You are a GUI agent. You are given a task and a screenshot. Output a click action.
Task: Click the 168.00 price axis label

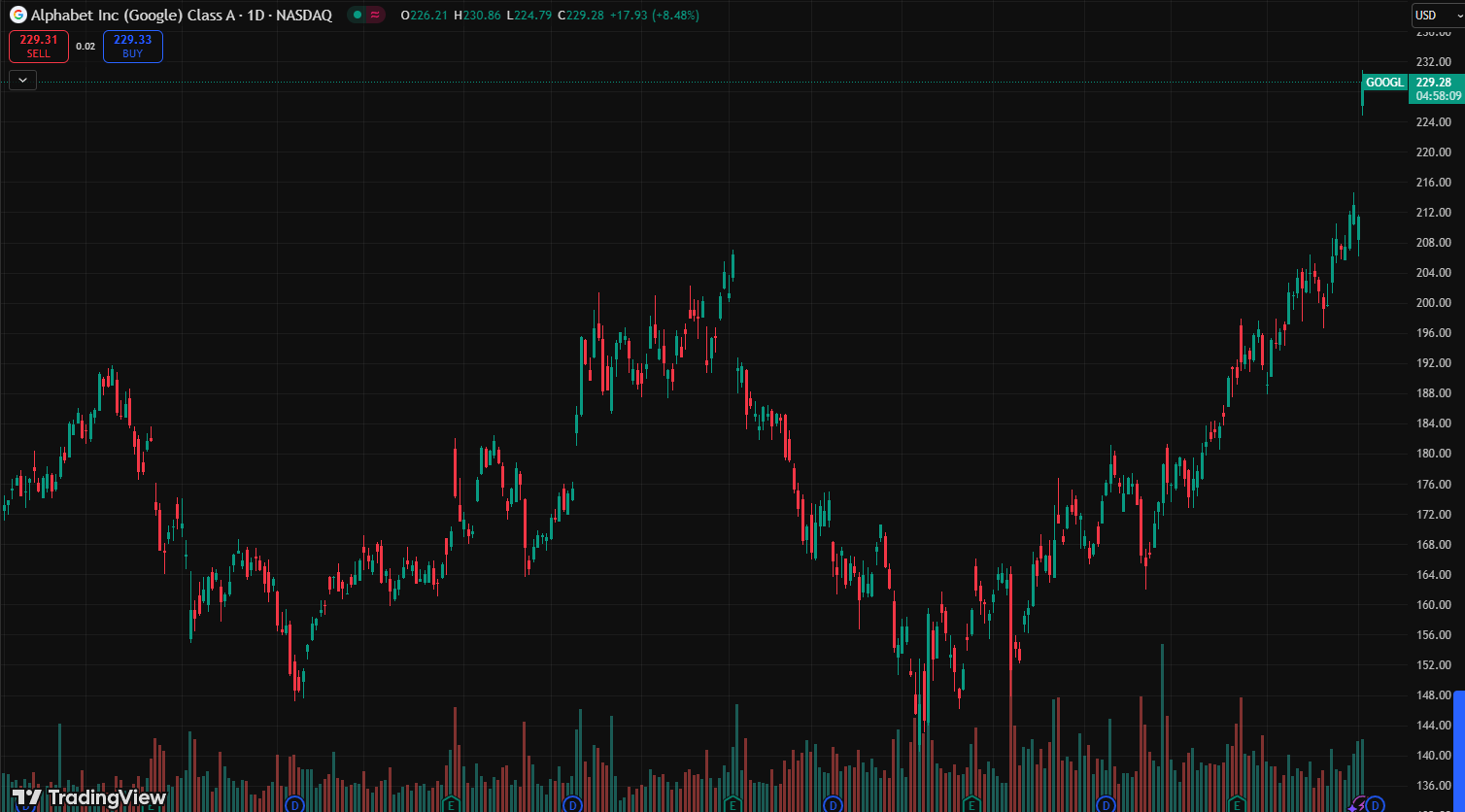pyautogui.click(x=1433, y=545)
